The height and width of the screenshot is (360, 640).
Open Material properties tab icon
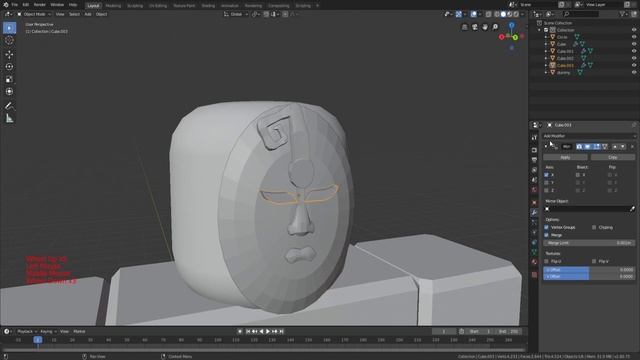pyautogui.click(x=534, y=262)
